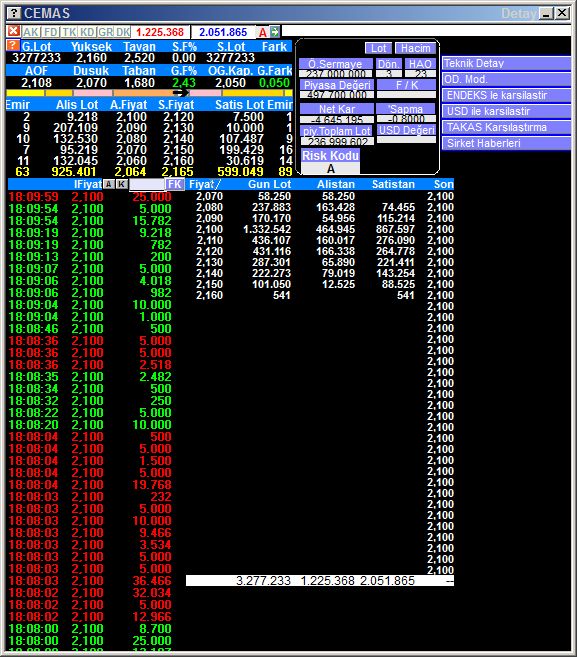
Task: Toggle the small K filter button
Action: 122,184
